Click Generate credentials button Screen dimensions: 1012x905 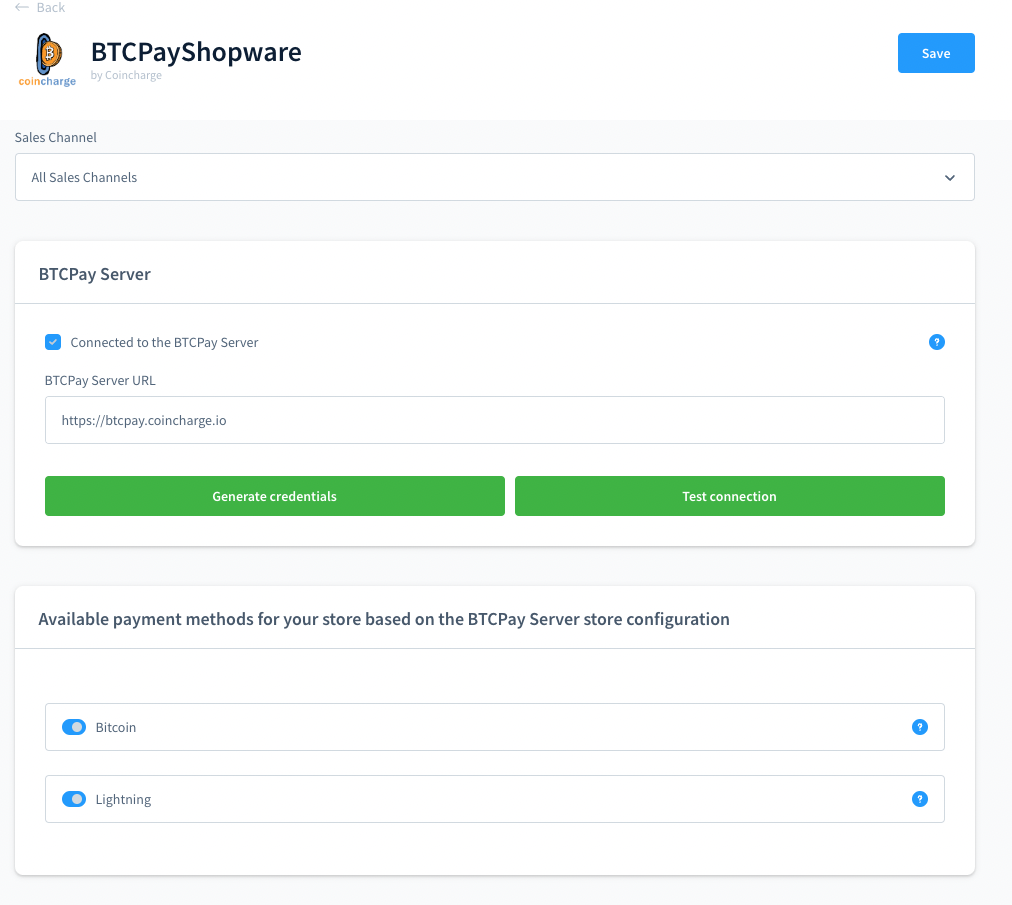(274, 496)
